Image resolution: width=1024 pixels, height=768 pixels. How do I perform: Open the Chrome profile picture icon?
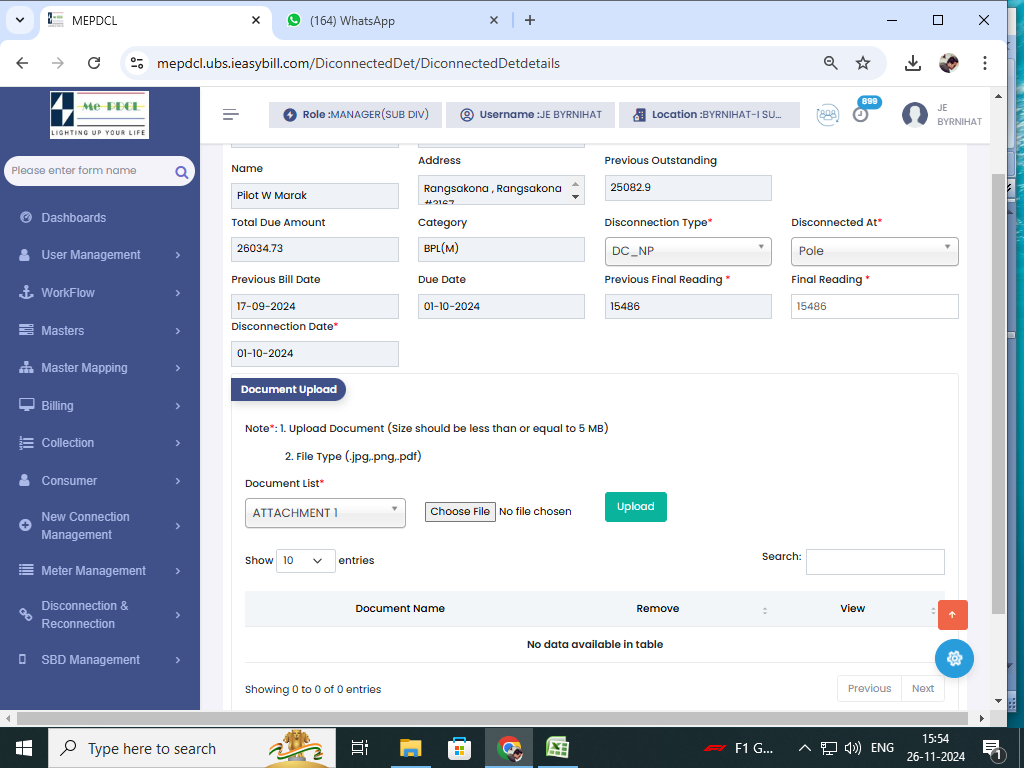(948, 63)
